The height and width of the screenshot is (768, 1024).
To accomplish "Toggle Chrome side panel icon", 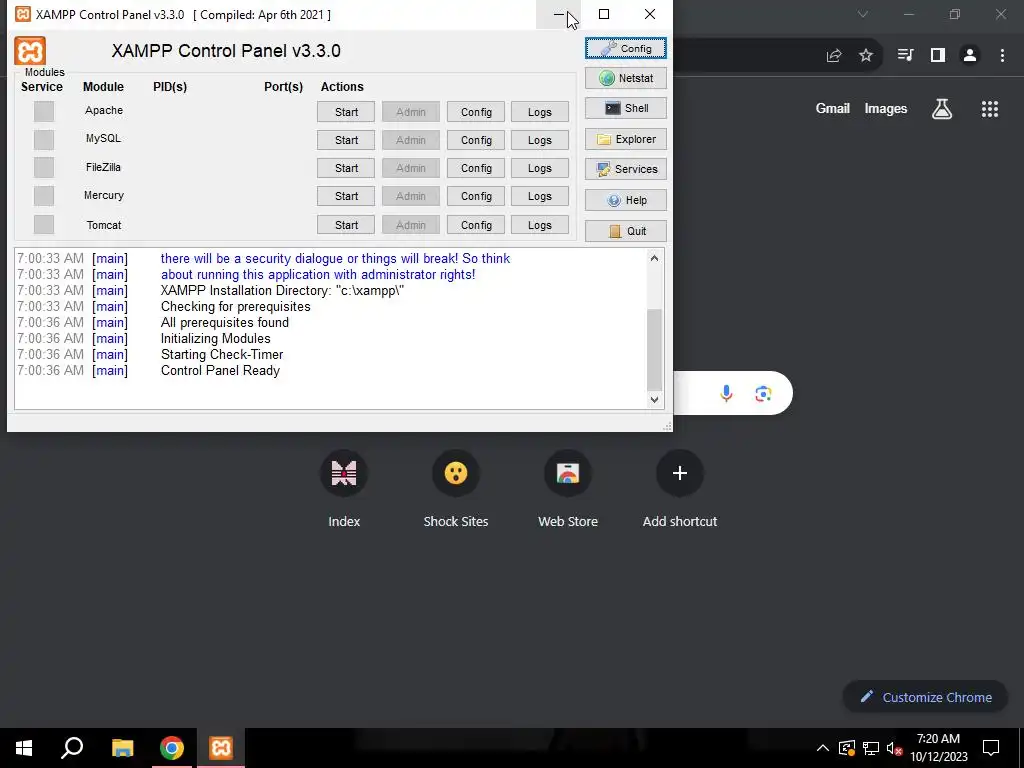I will pos(938,56).
